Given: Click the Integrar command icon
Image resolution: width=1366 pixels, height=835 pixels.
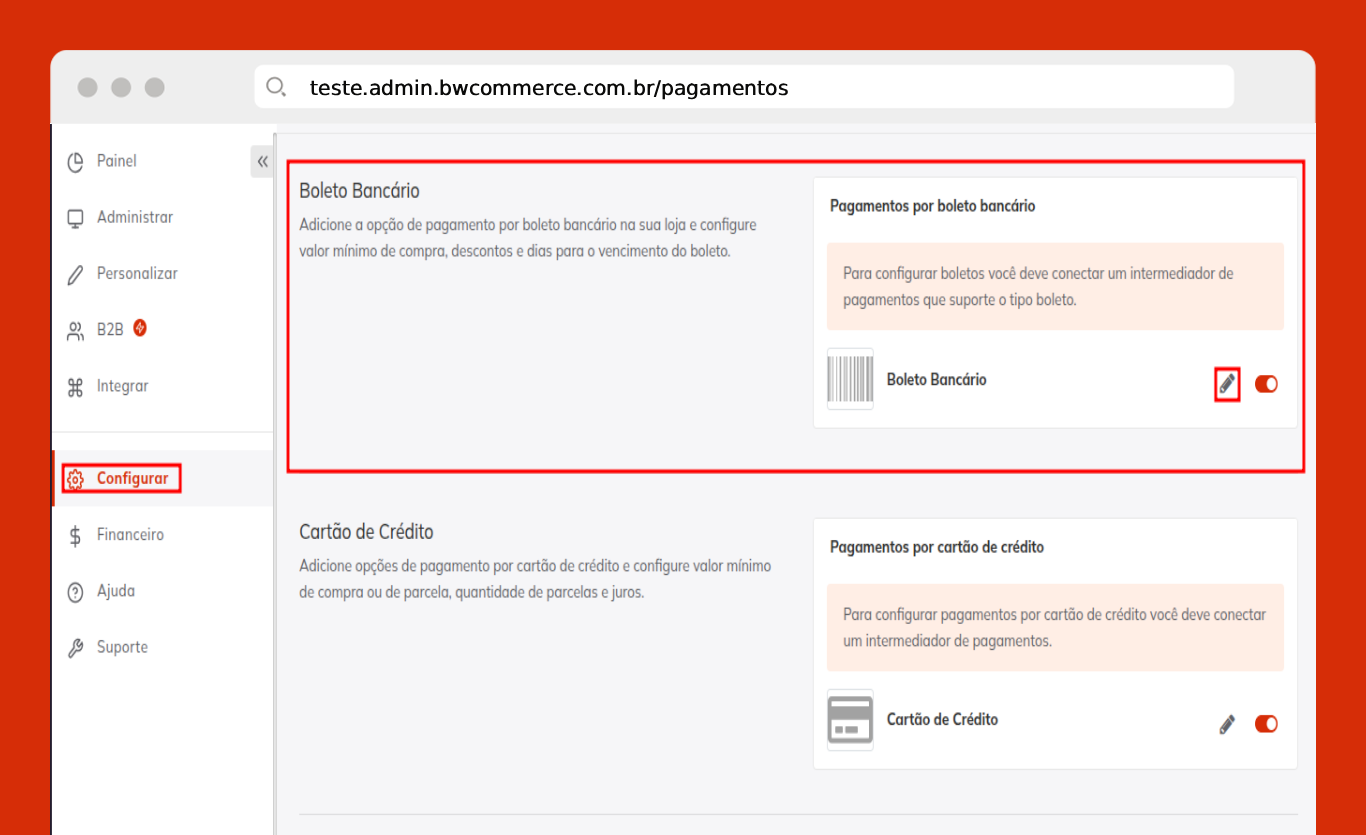Looking at the screenshot, I should coord(75,388).
